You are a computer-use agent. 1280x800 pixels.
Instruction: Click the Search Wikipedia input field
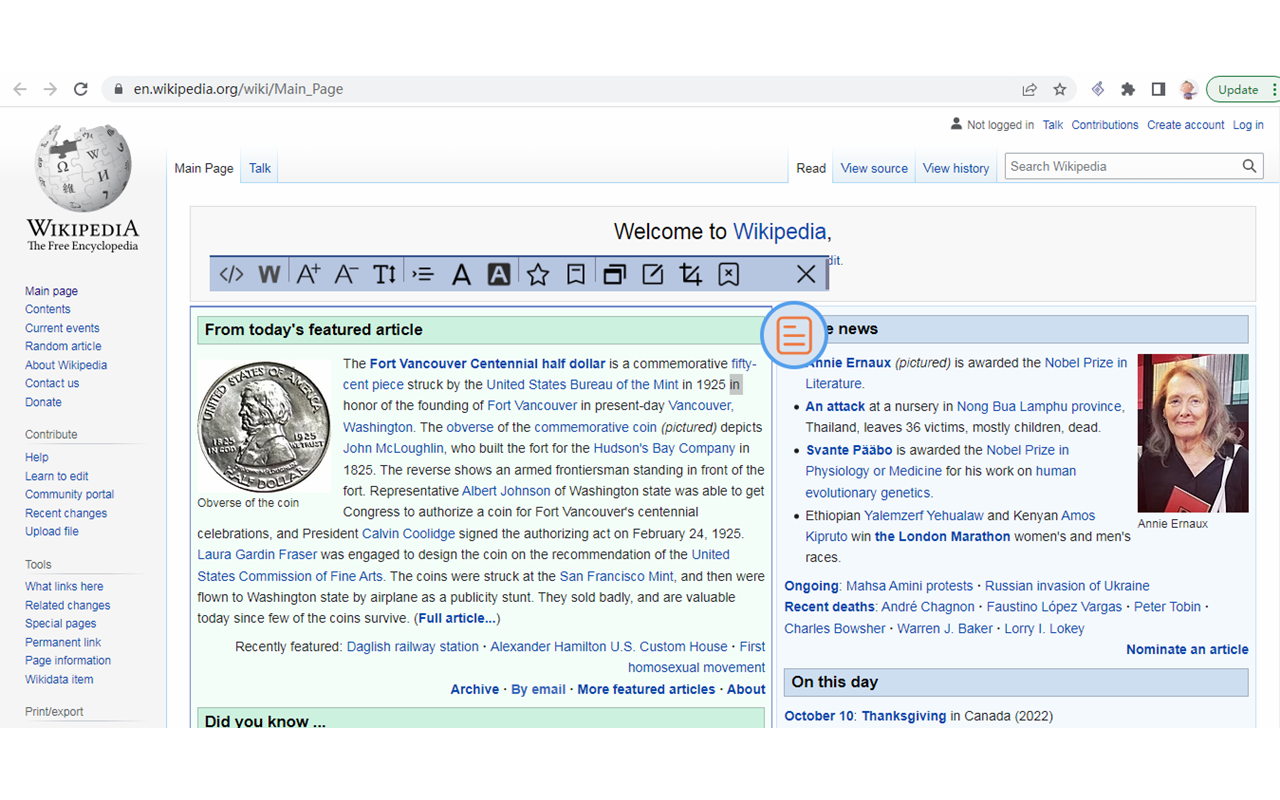point(1122,166)
